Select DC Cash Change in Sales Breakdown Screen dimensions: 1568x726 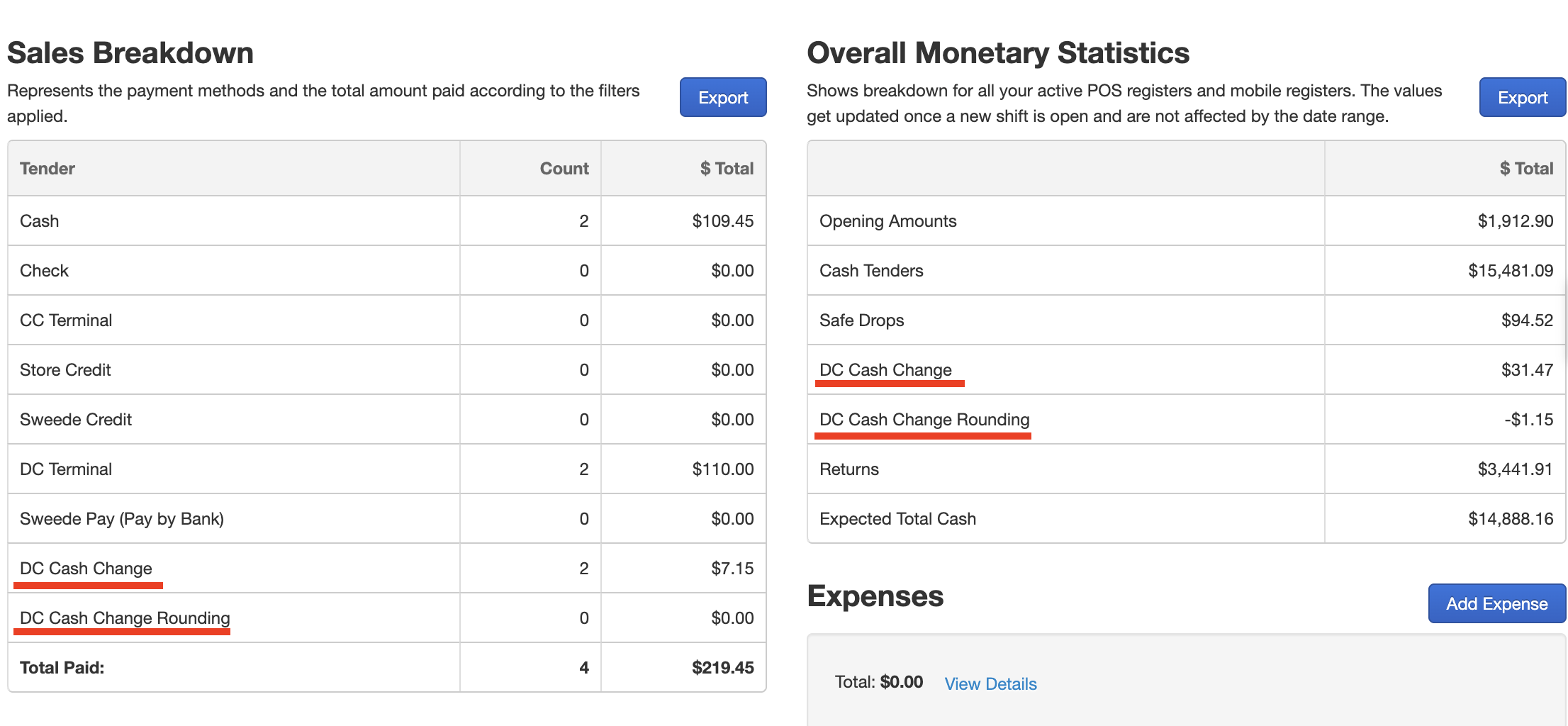387,568
